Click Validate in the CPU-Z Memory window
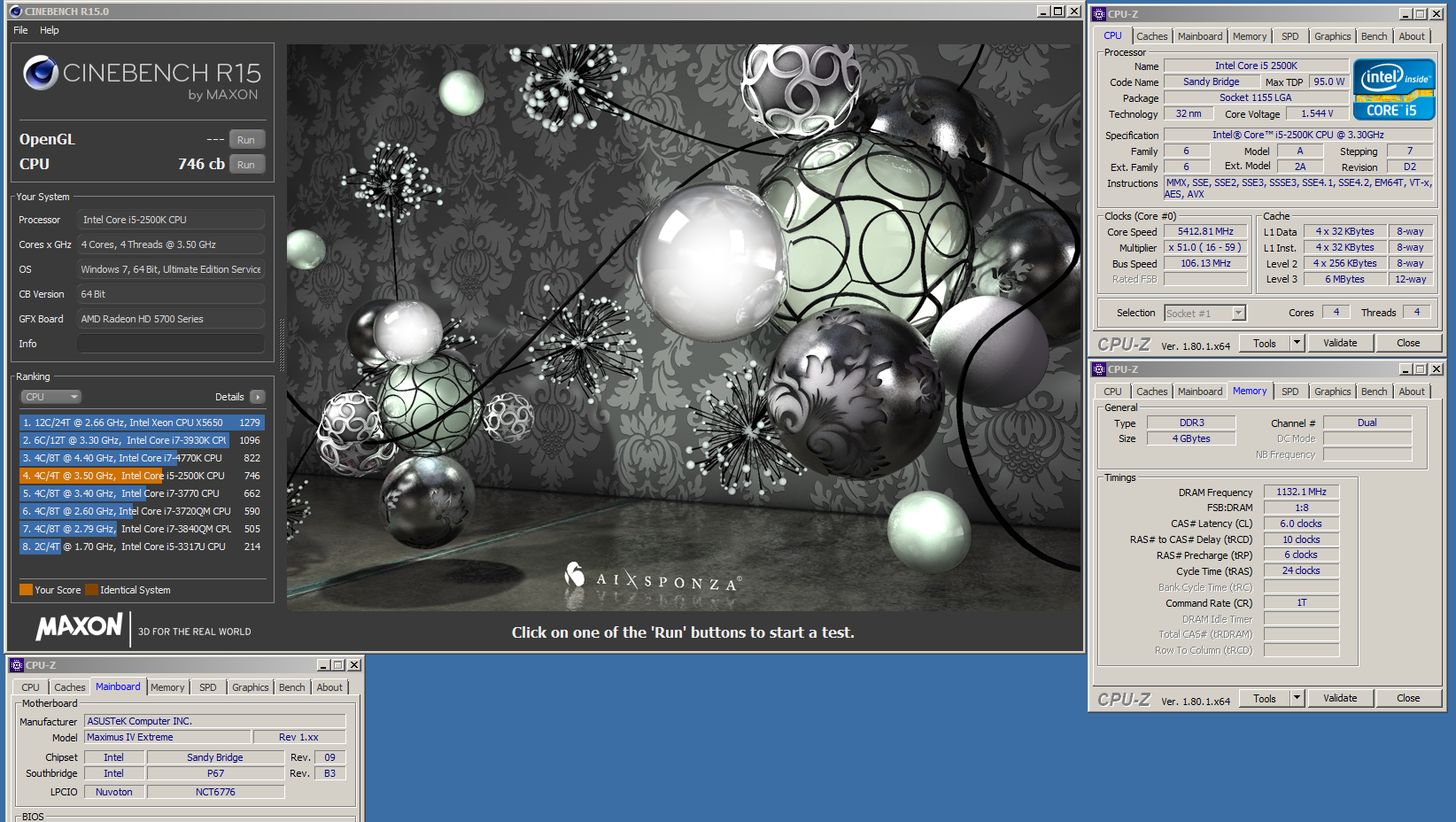This screenshot has height=822, width=1456. (1340, 698)
